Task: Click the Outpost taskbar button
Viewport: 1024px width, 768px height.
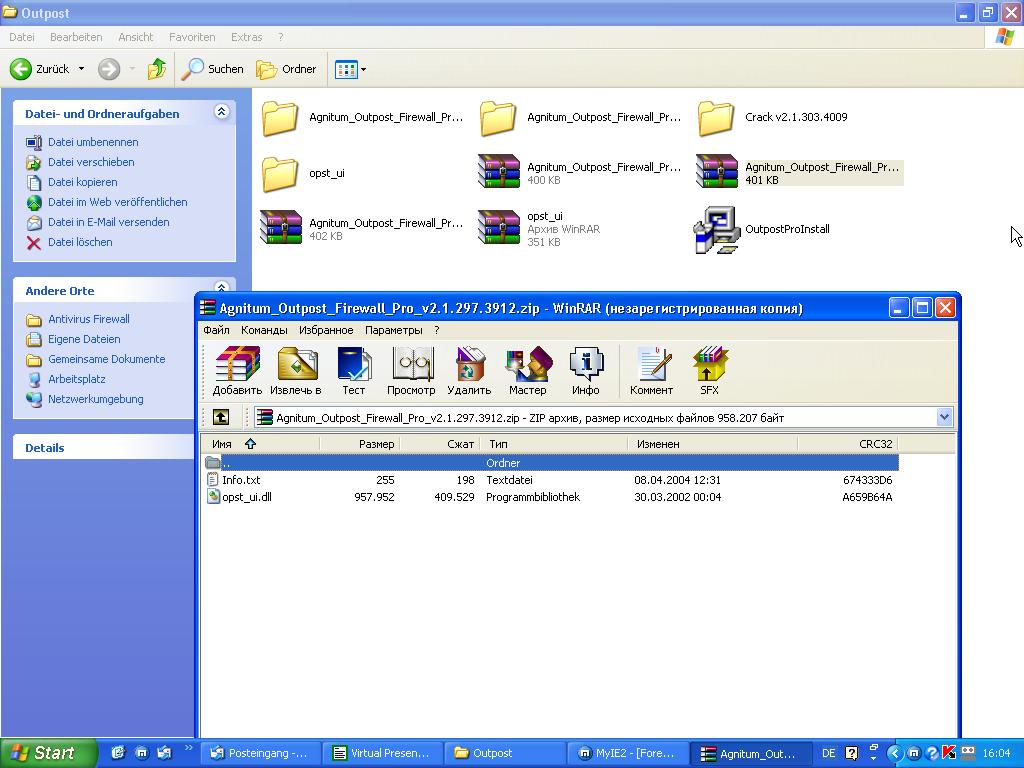Action: click(x=505, y=753)
